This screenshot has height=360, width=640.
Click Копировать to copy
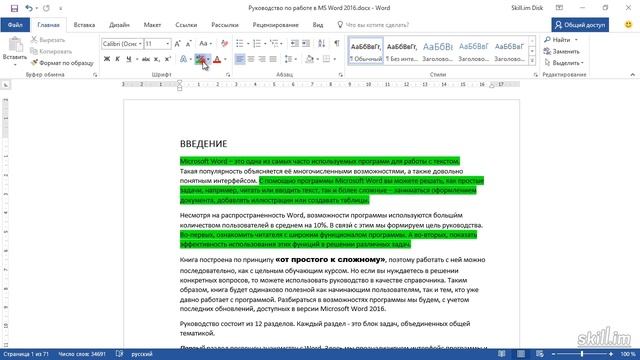(51, 51)
